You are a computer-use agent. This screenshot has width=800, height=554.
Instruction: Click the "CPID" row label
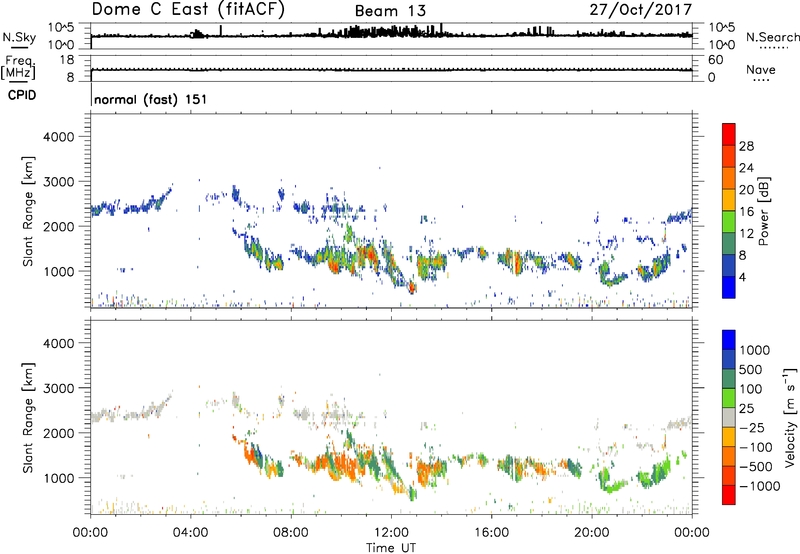tap(22, 95)
